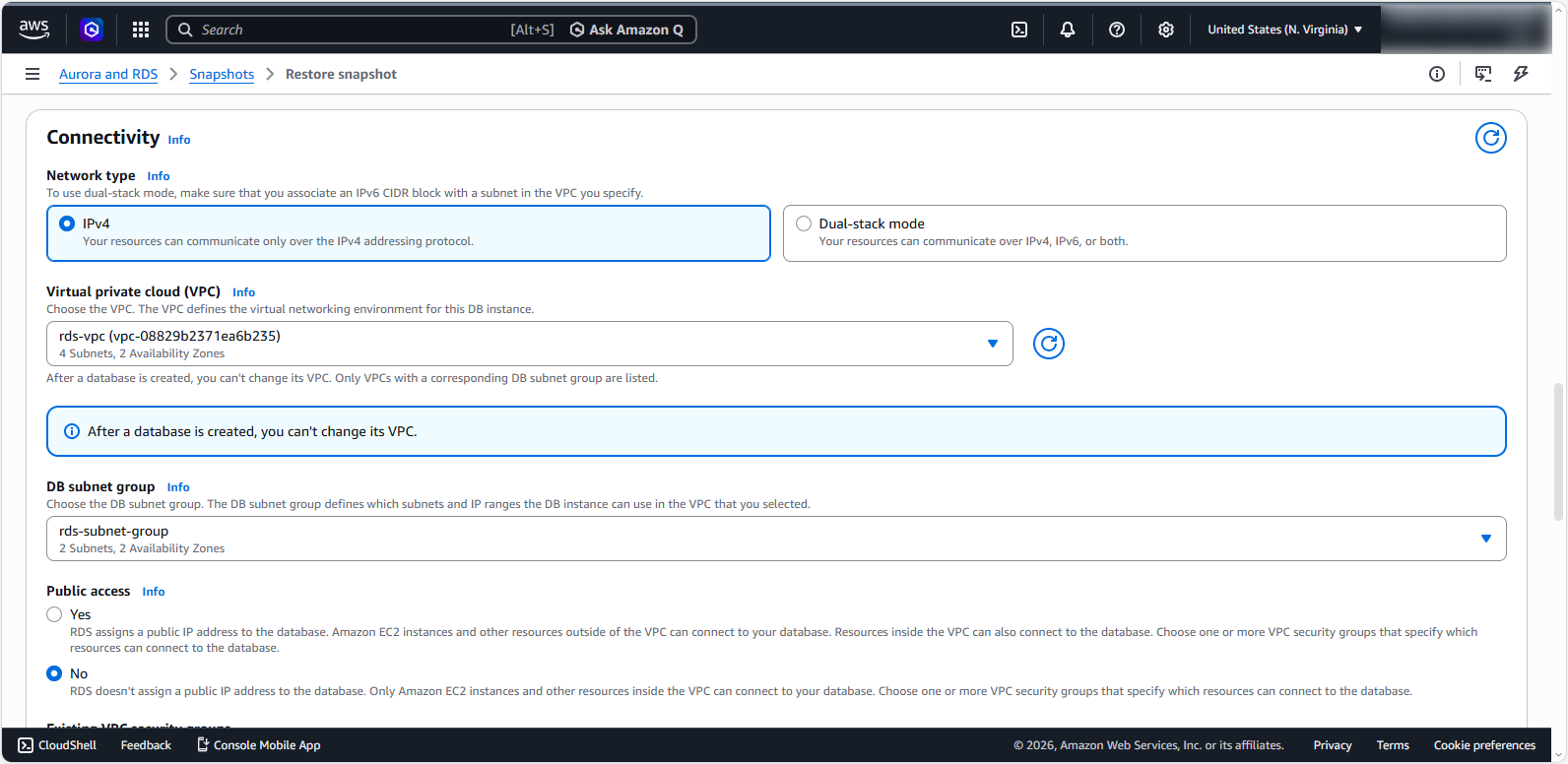Open the notifications bell
The height and width of the screenshot is (764, 1568).
pos(1068,30)
